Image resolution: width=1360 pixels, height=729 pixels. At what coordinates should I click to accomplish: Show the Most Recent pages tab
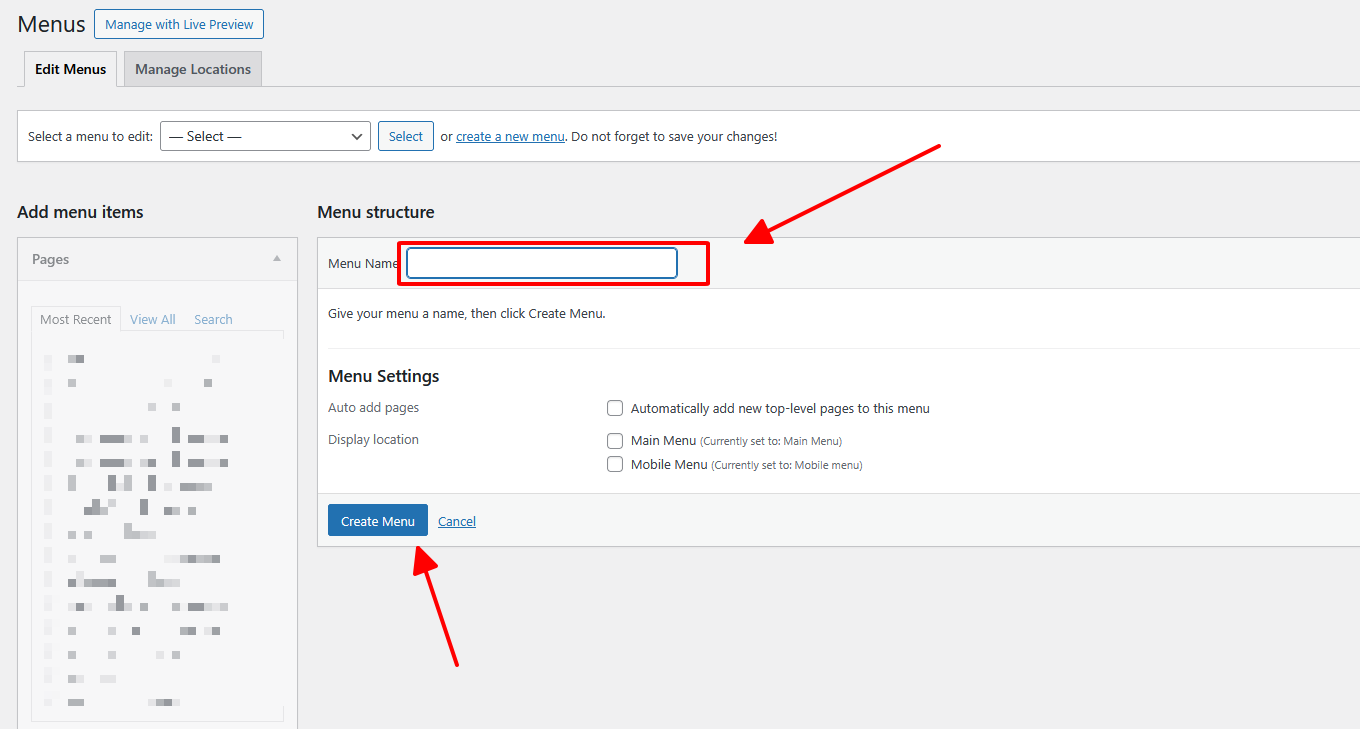pos(76,319)
